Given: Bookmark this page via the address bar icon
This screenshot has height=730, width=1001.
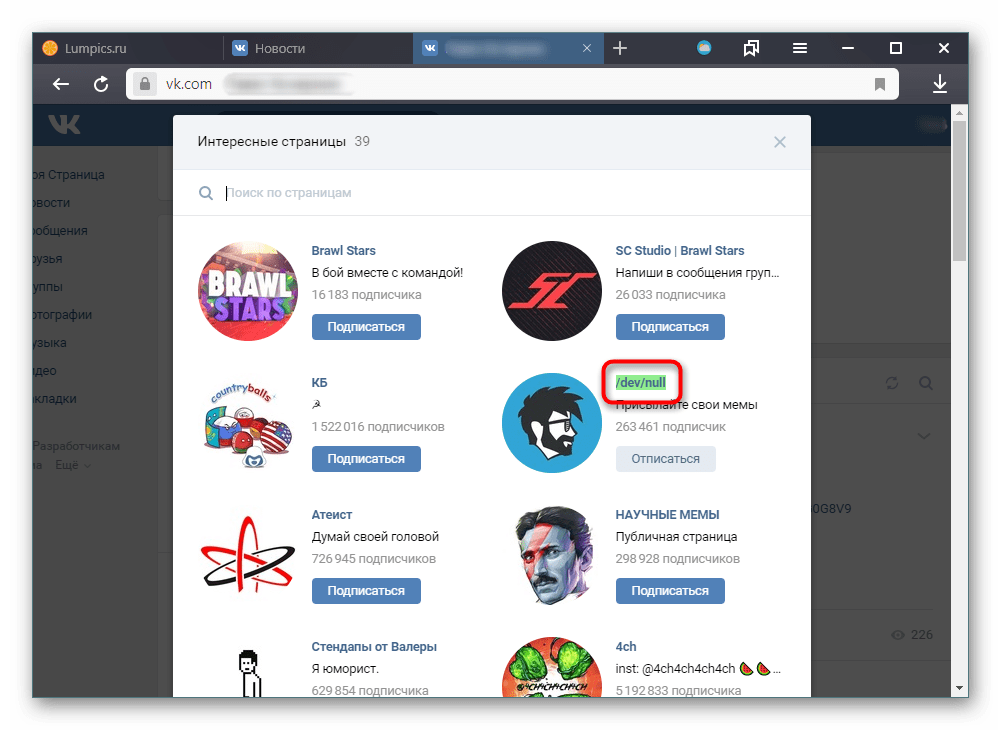Looking at the screenshot, I should (880, 84).
